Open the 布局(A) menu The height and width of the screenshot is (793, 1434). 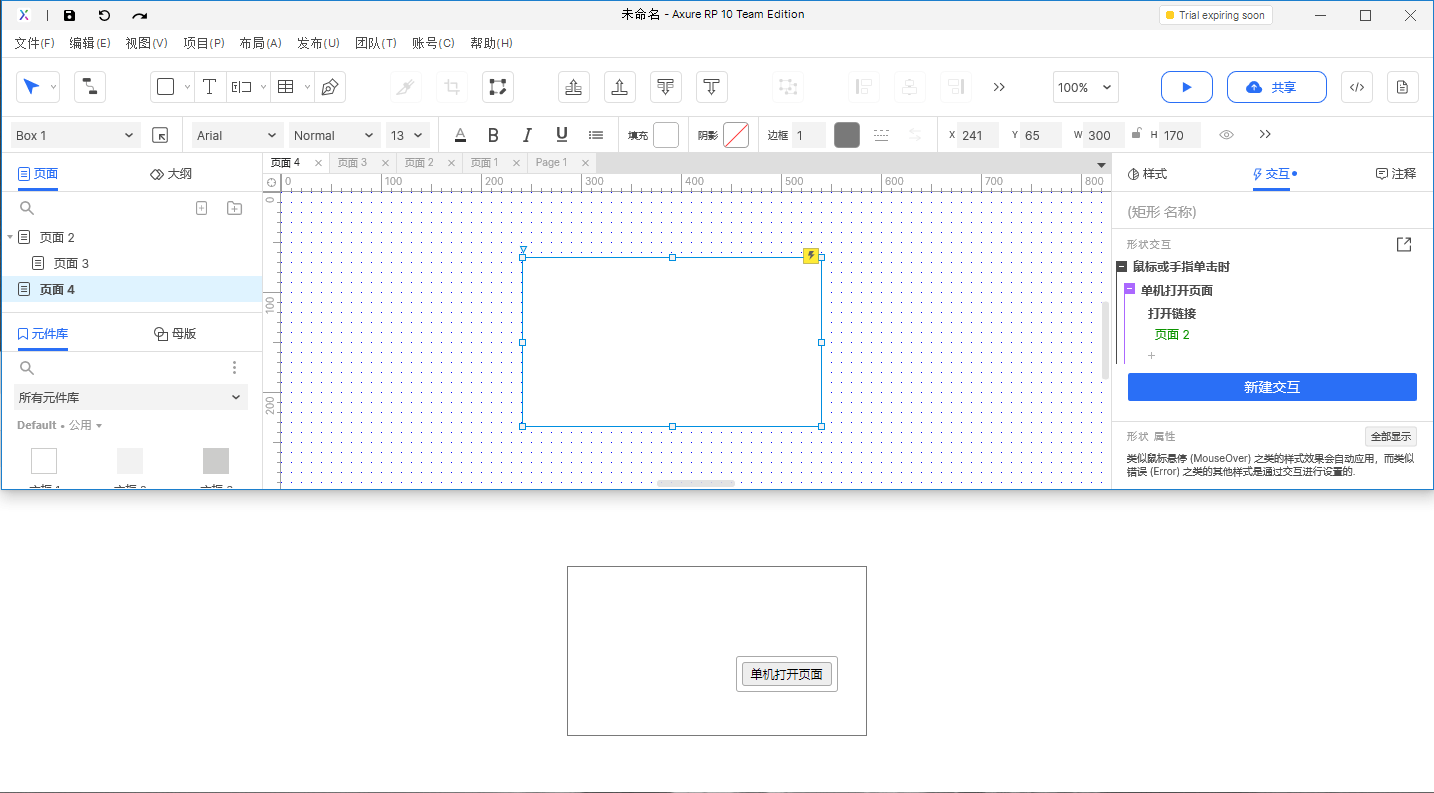point(260,43)
